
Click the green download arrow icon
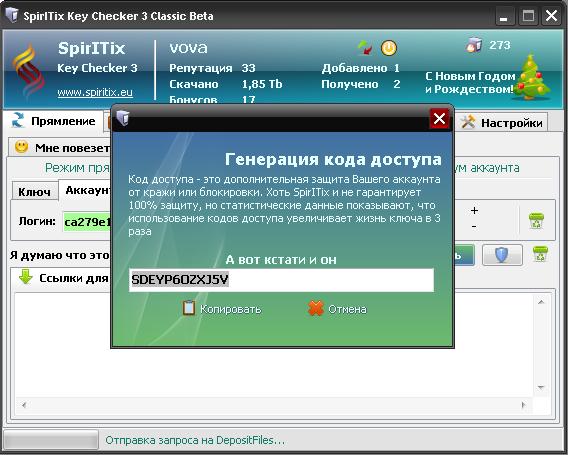[x=26, y=276]
